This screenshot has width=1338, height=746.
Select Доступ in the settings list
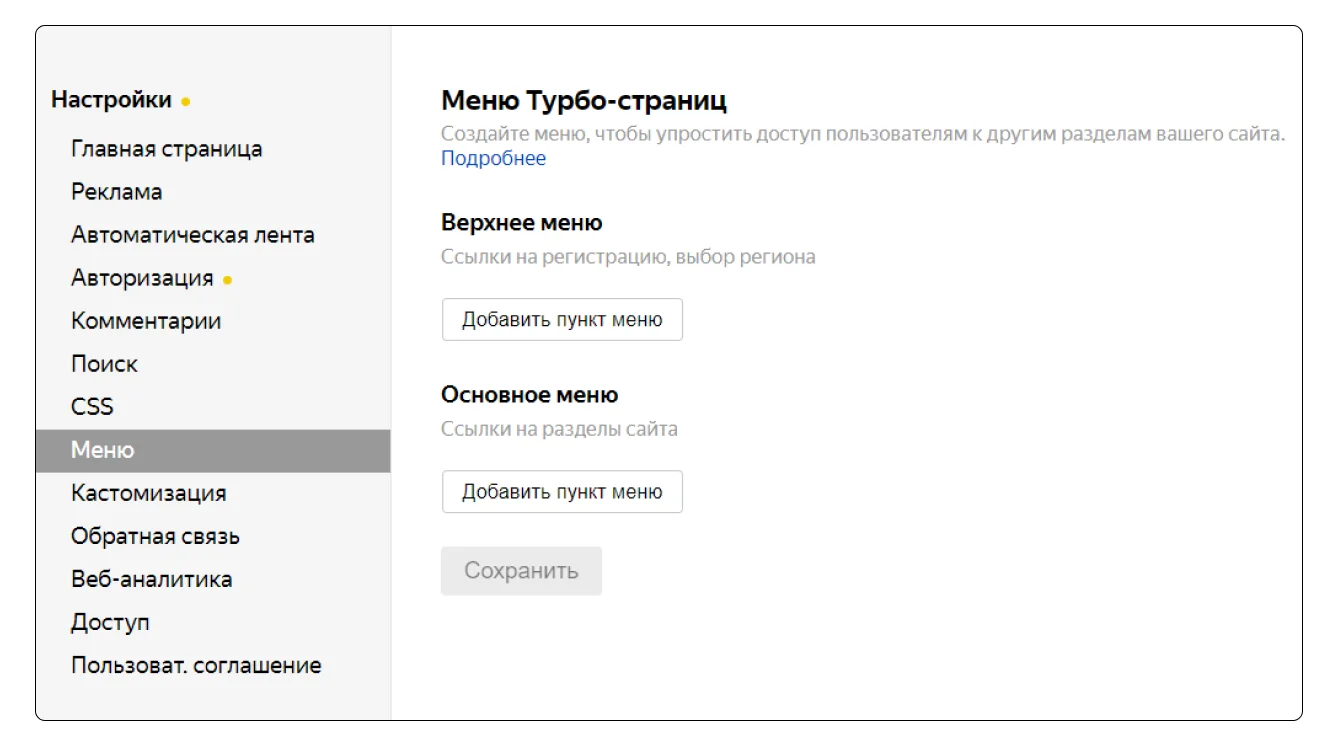coord(110,622)
